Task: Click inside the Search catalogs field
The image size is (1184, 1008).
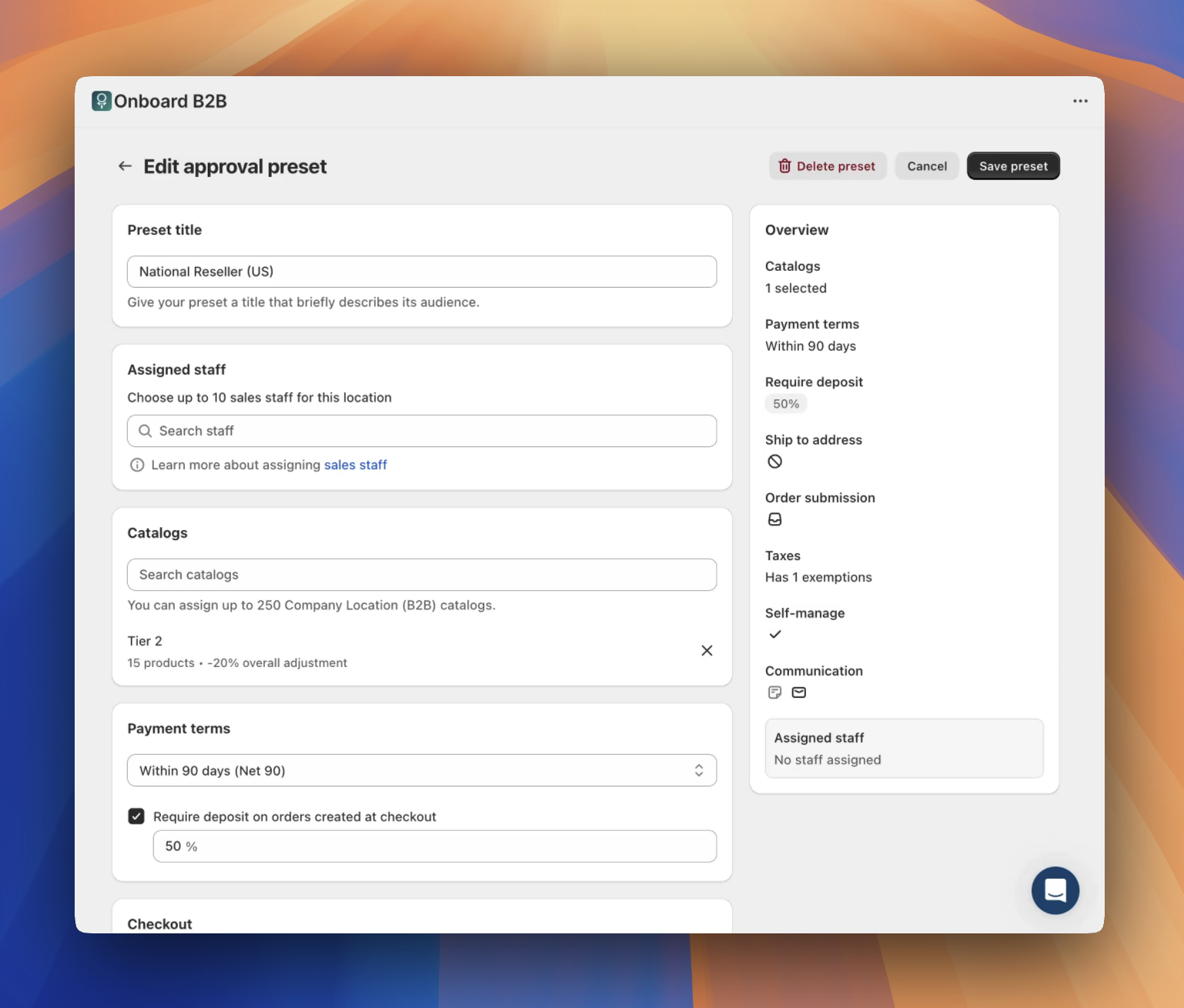Action: (422, 574)
